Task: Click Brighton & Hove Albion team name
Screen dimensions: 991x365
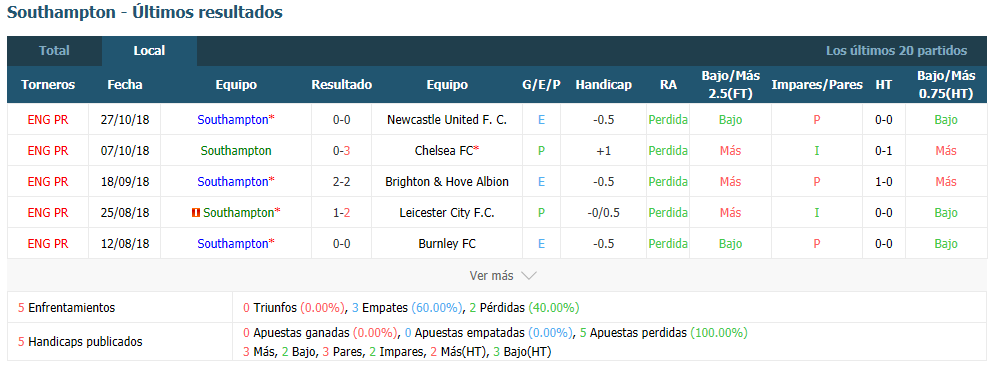Action: click(x=447, y=182)
